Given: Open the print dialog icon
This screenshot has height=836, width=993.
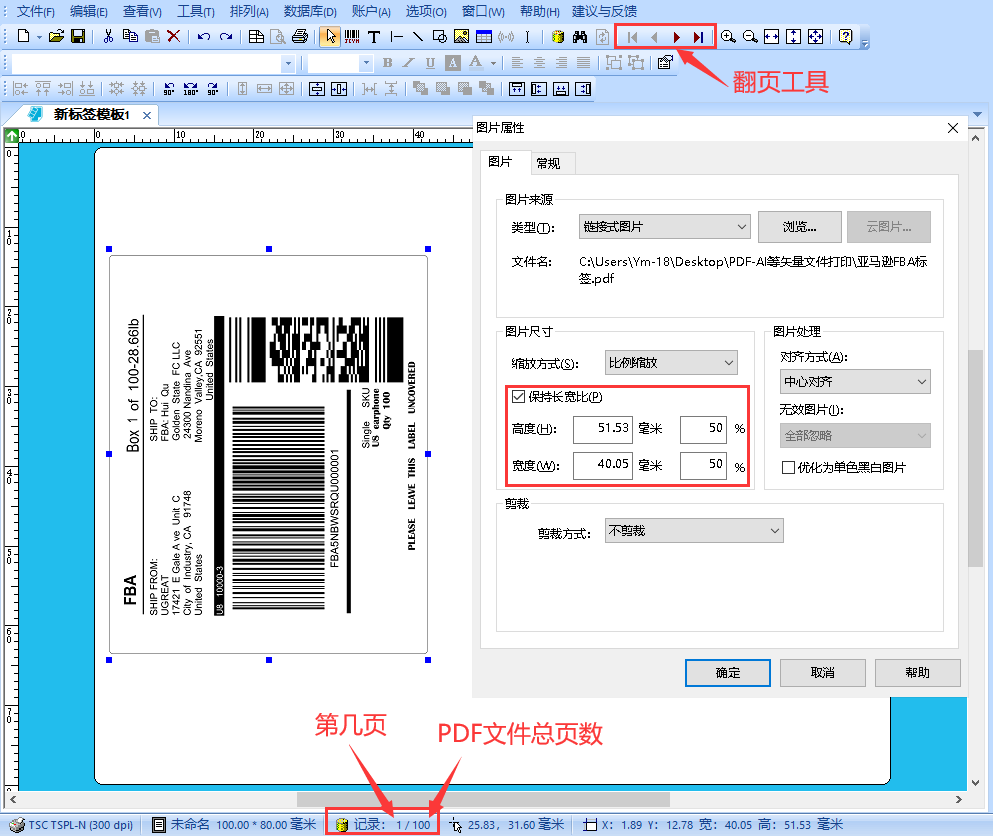Looking at the screenshot, I should 300,37.
